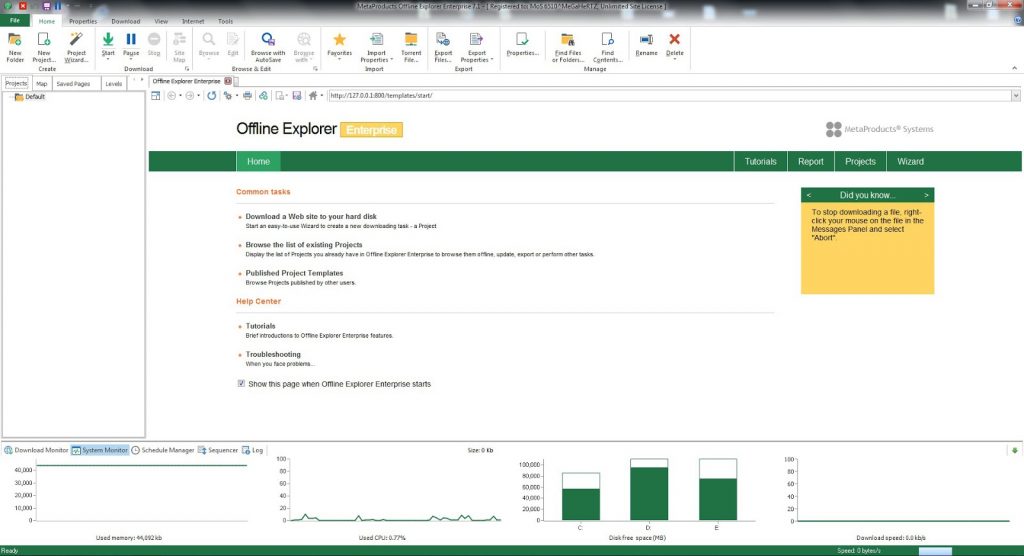Click the Rename icon in Manage group

point(646,39)
